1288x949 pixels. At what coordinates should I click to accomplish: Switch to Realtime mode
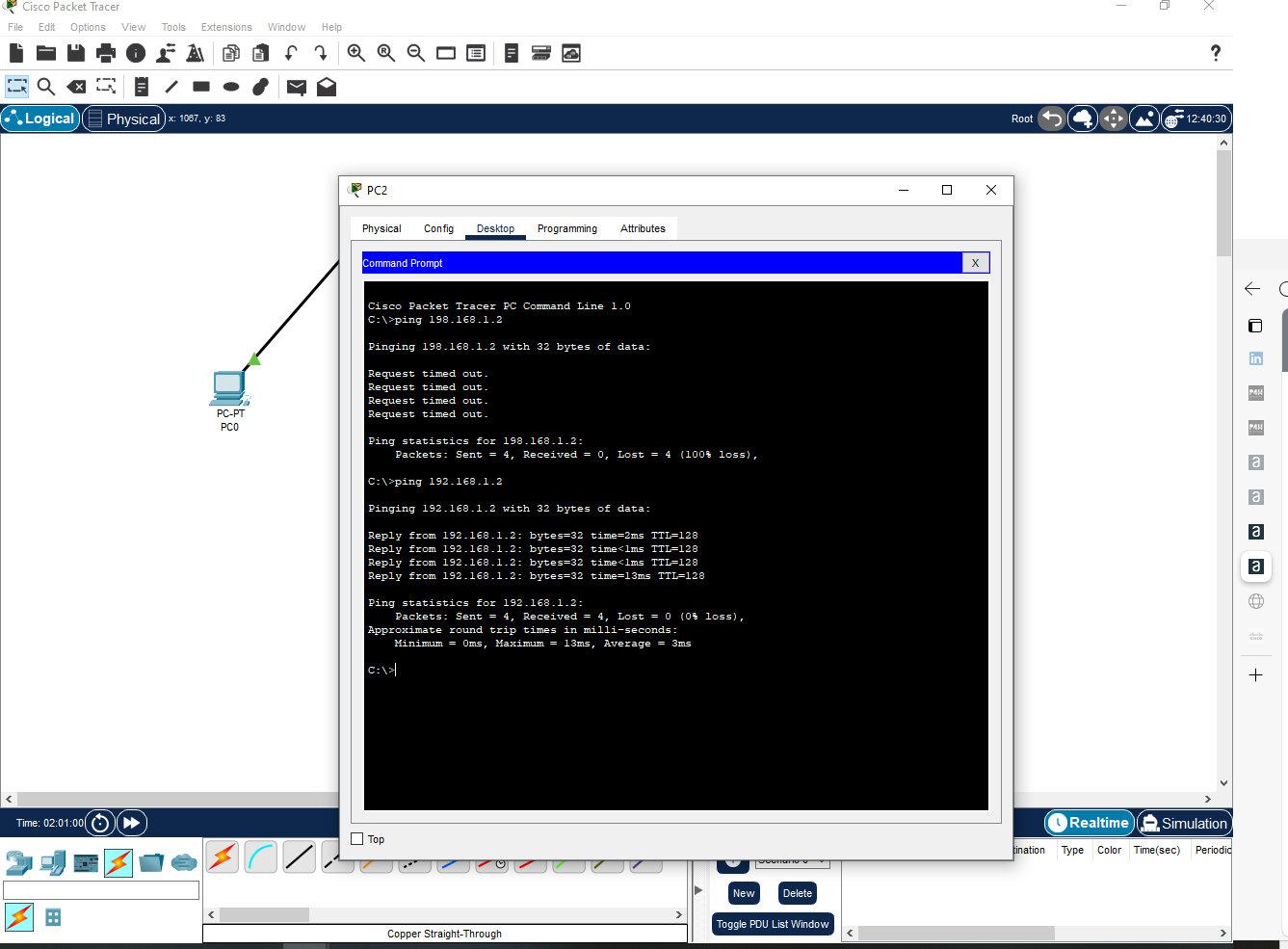click(1090, 823)
